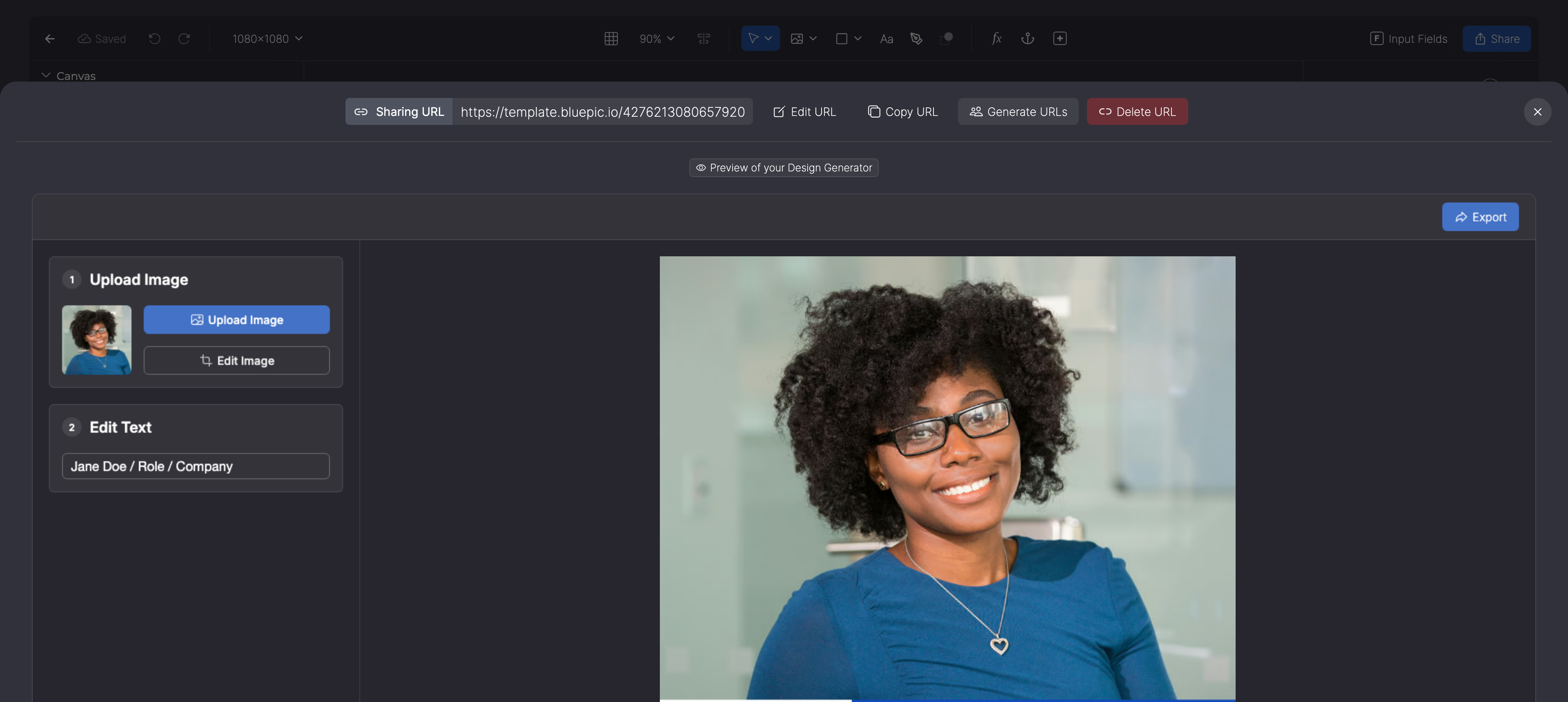Screen dimensions: 1568x702
Task: Click the Upload Image step heading
Action: point(139,279)
